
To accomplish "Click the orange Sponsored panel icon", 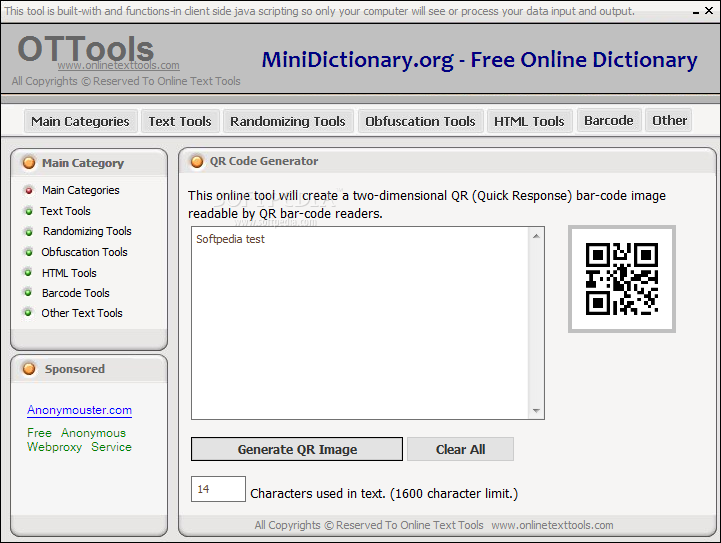I will pos(29,369).
